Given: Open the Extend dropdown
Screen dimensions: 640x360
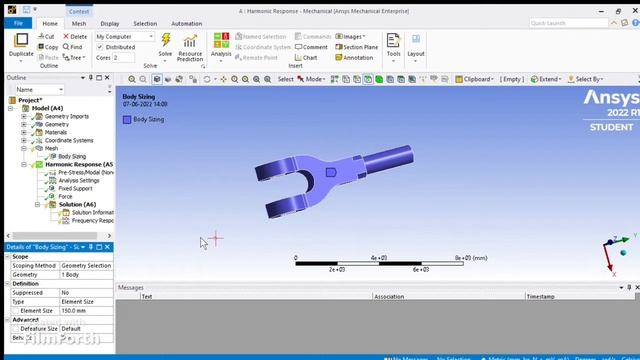Looking at the screenshot, I should pos(546,79).
